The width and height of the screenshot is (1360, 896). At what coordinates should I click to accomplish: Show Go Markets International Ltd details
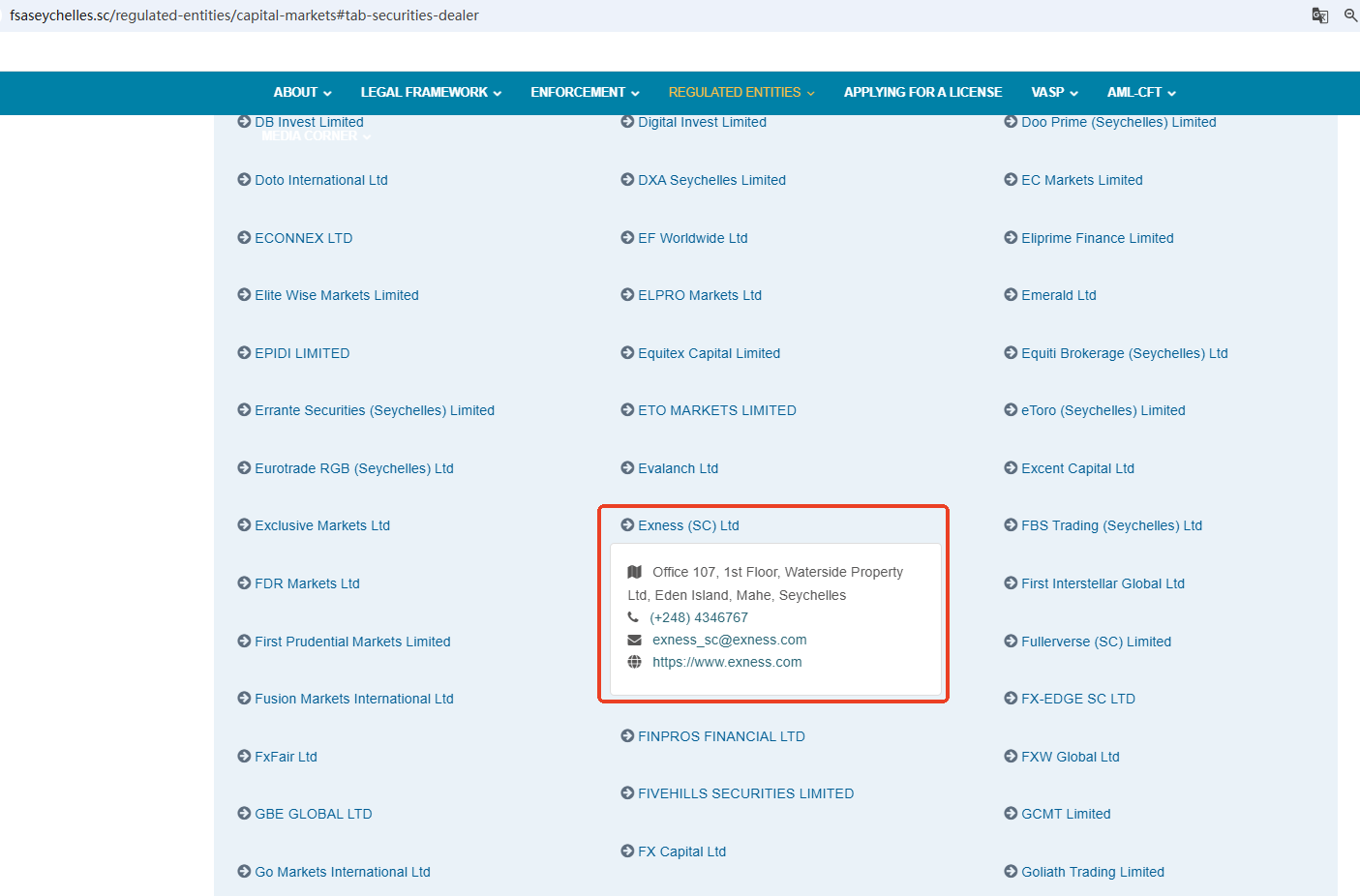coord(343,872)
